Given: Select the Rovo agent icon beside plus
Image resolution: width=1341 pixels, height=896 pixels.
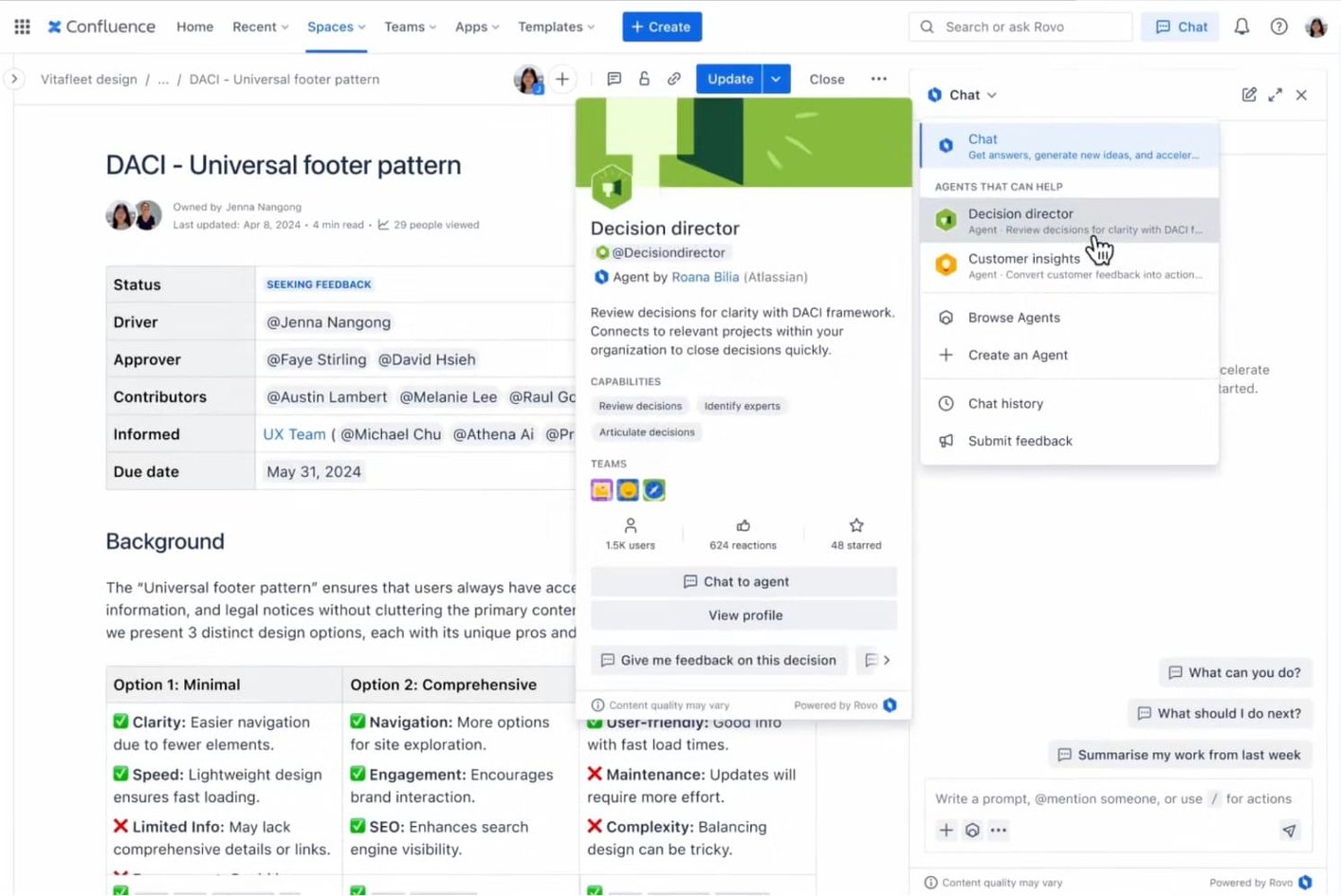Looking at the screenshot, I should point(972,830).
